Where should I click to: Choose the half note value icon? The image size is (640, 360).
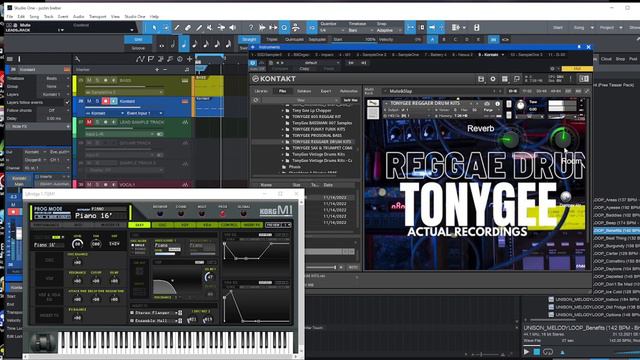tap(173, 44)
